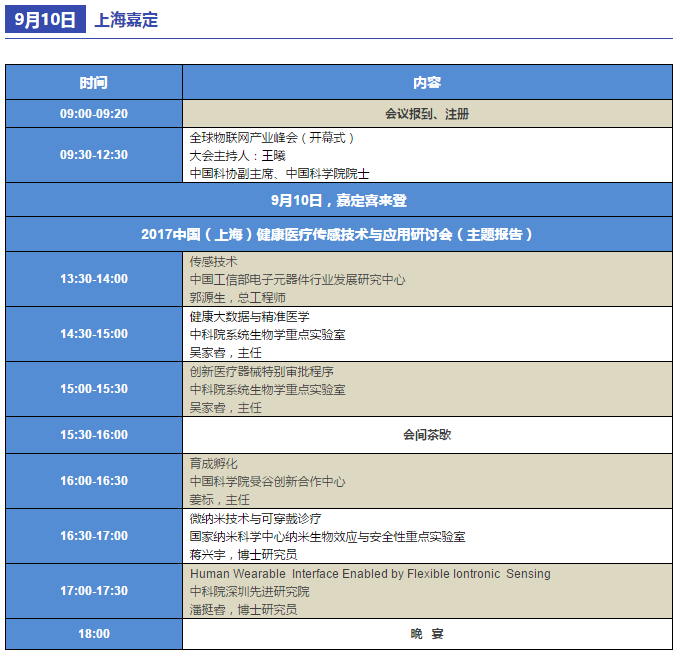Click the 全球物联网产业峰会（开幕式）title
This screenshot has height=653, width=676.
272,137
